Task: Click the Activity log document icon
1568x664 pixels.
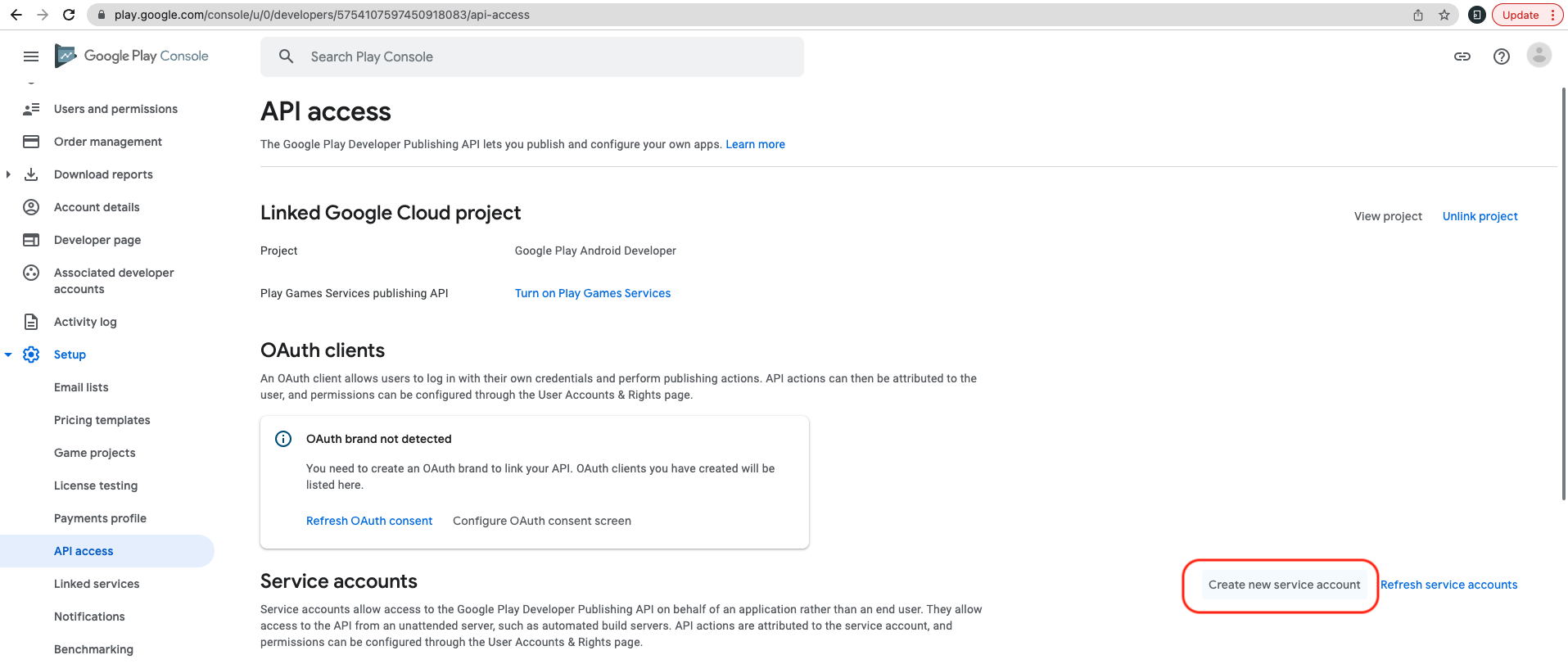Action: click(x=31, y=322)
